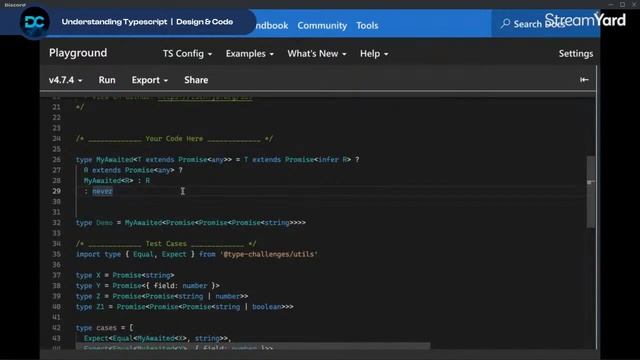
Task: Click 'type Demo' declaration on line 32
Action: [x=94, y=223]
